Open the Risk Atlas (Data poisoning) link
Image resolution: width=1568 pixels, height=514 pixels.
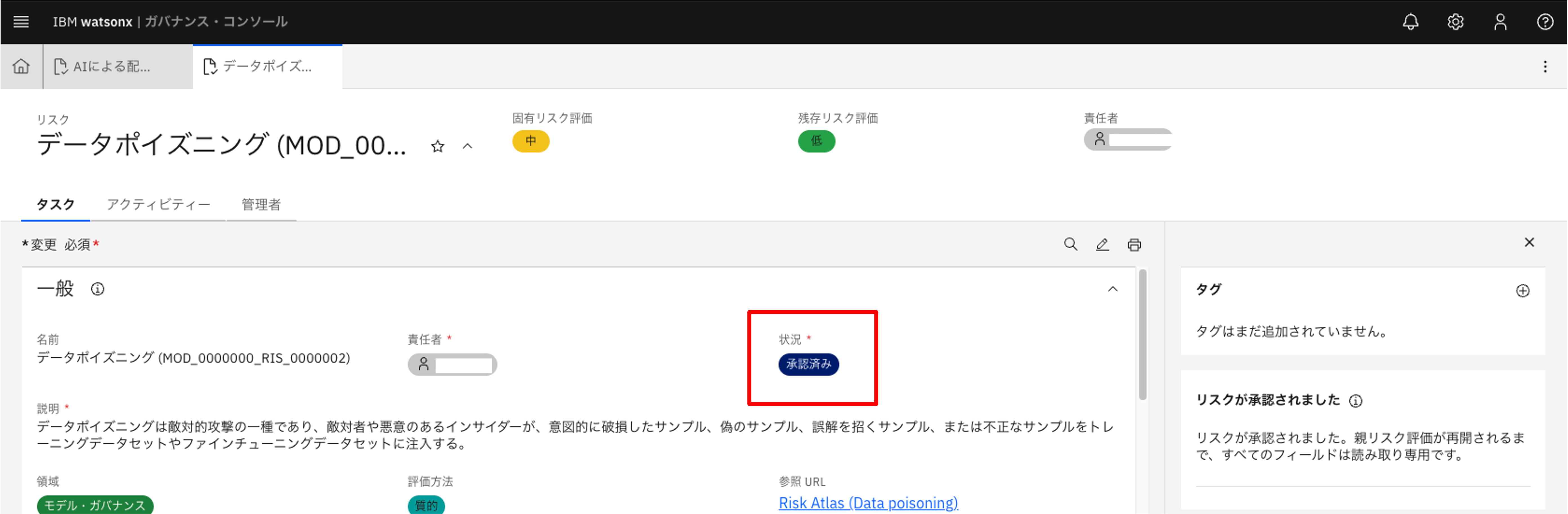tap(868, 503)
